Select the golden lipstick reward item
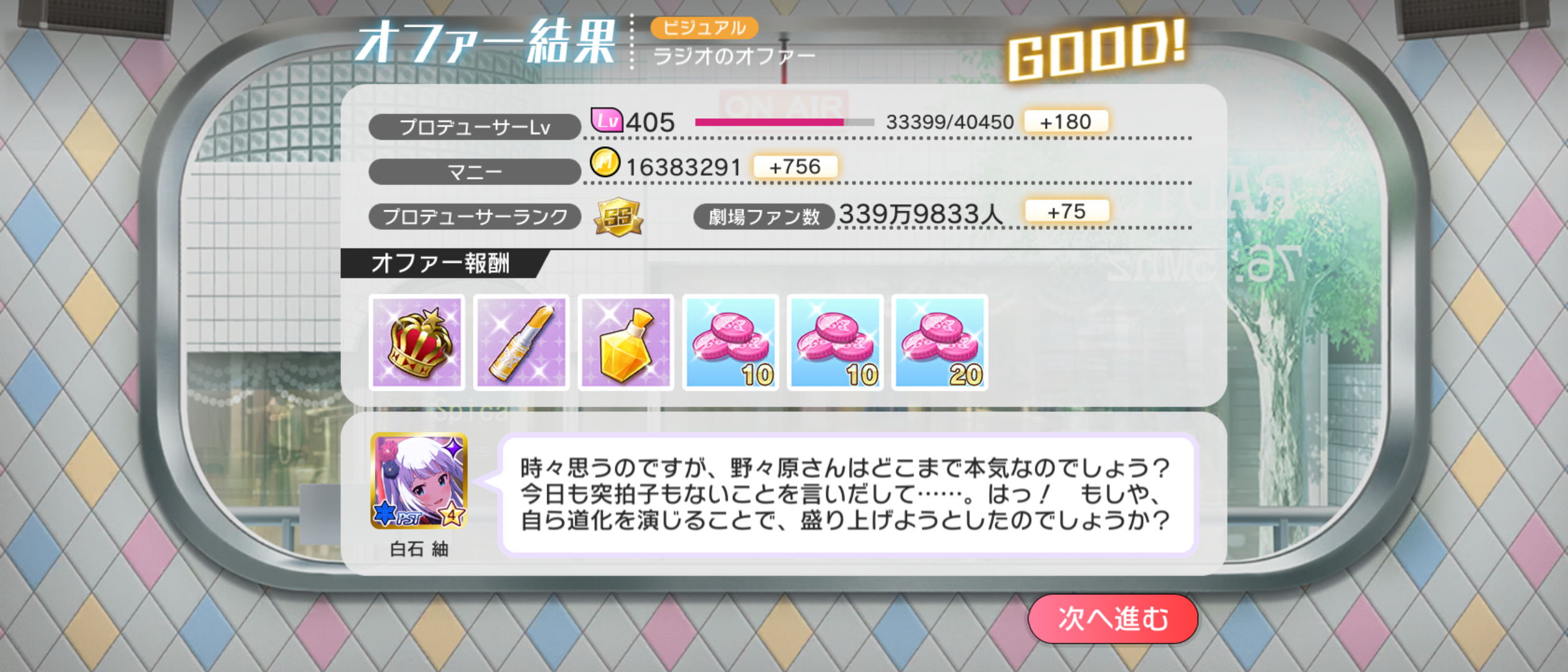 (x=521, y=343)
